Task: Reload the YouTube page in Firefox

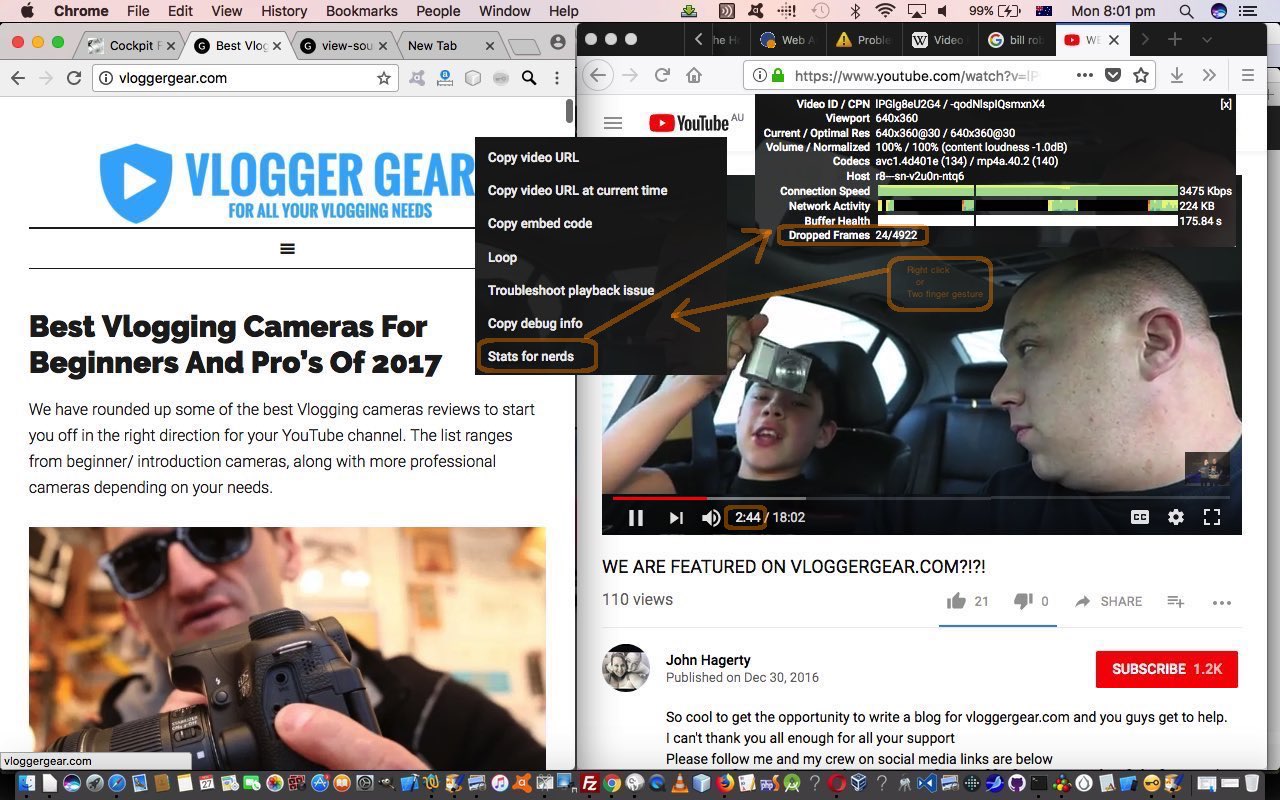Action: pos(661,75)
